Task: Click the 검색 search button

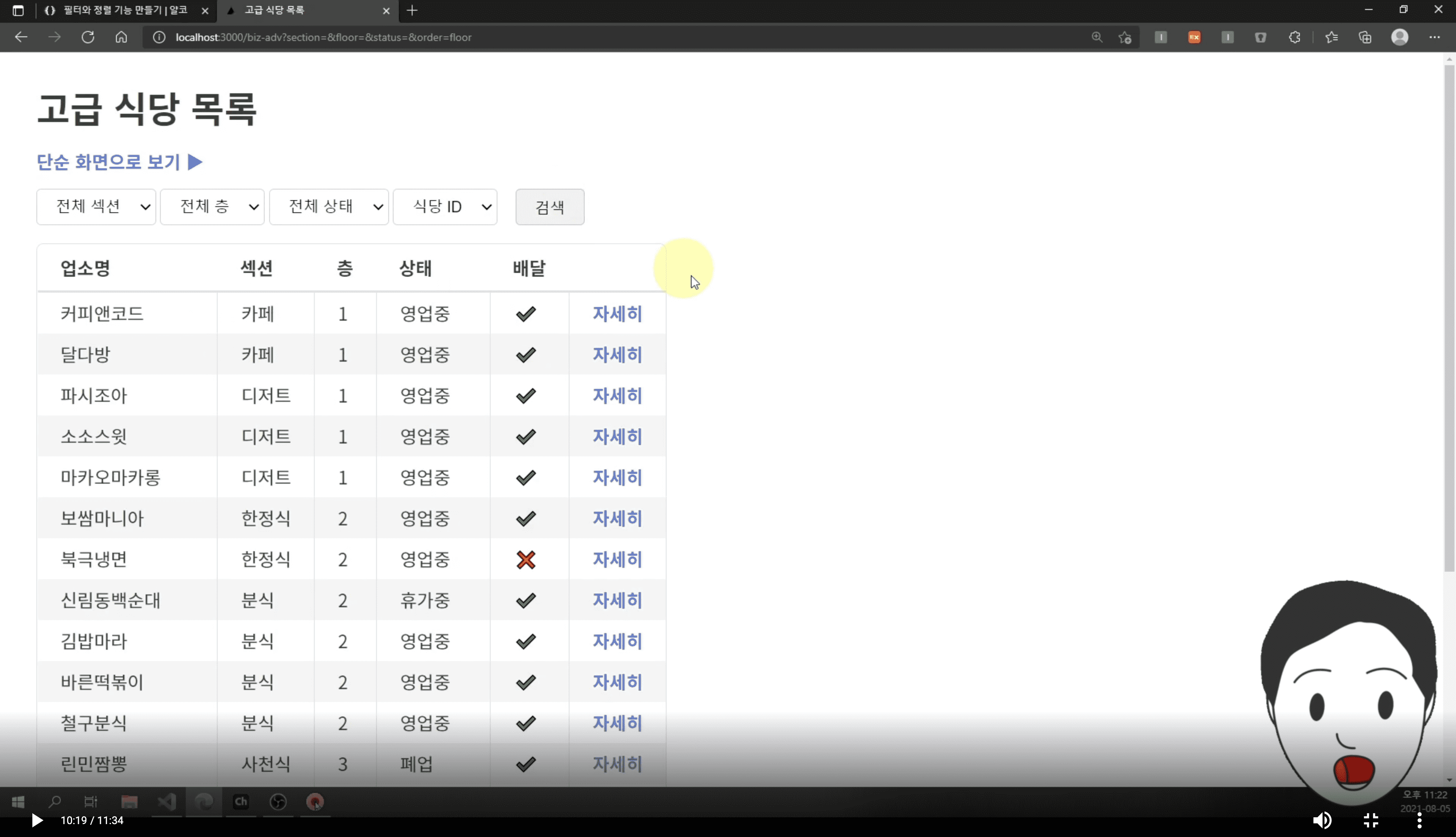Action: tap(550, 207)
